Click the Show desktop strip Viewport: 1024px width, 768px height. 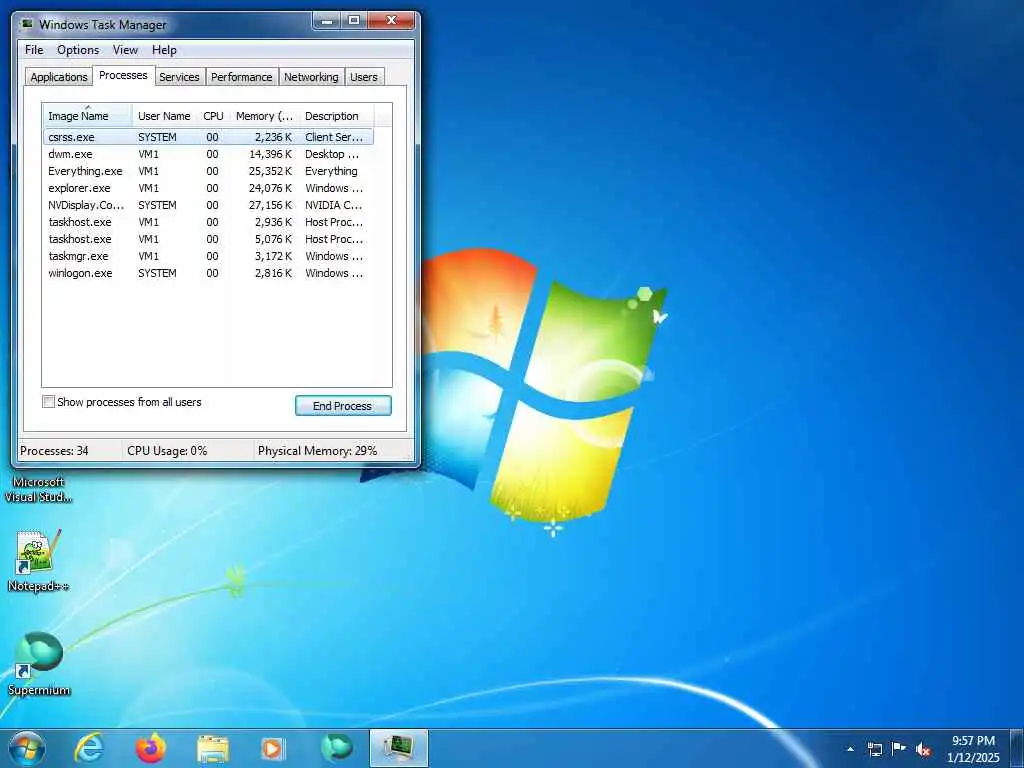(1017, 749)
